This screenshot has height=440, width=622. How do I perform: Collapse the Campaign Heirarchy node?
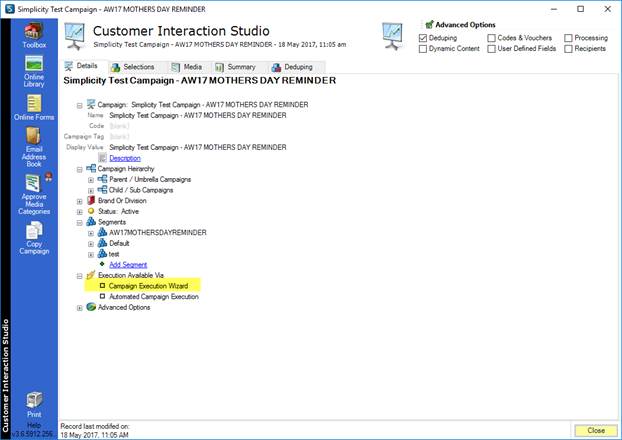click(x=79, y=170)
